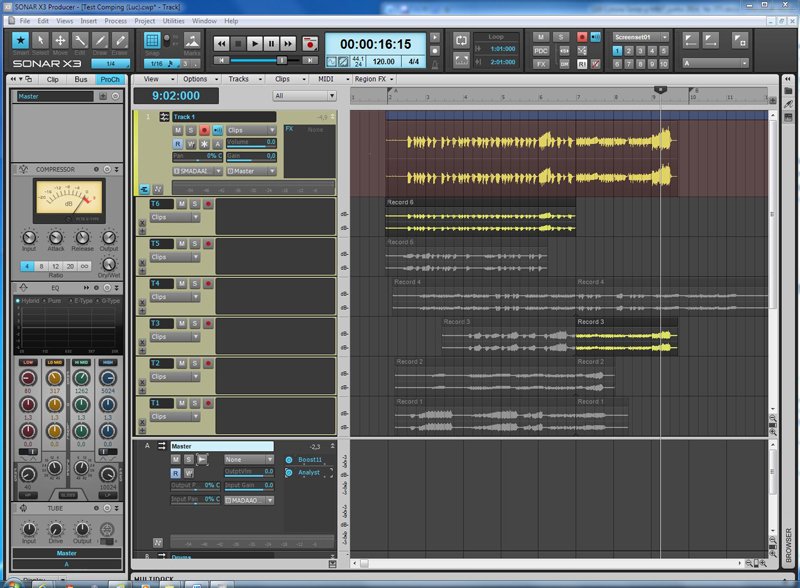Adjust the transport position slider
The height and width of the screenshot is (588, 800).
pos(281,60)
